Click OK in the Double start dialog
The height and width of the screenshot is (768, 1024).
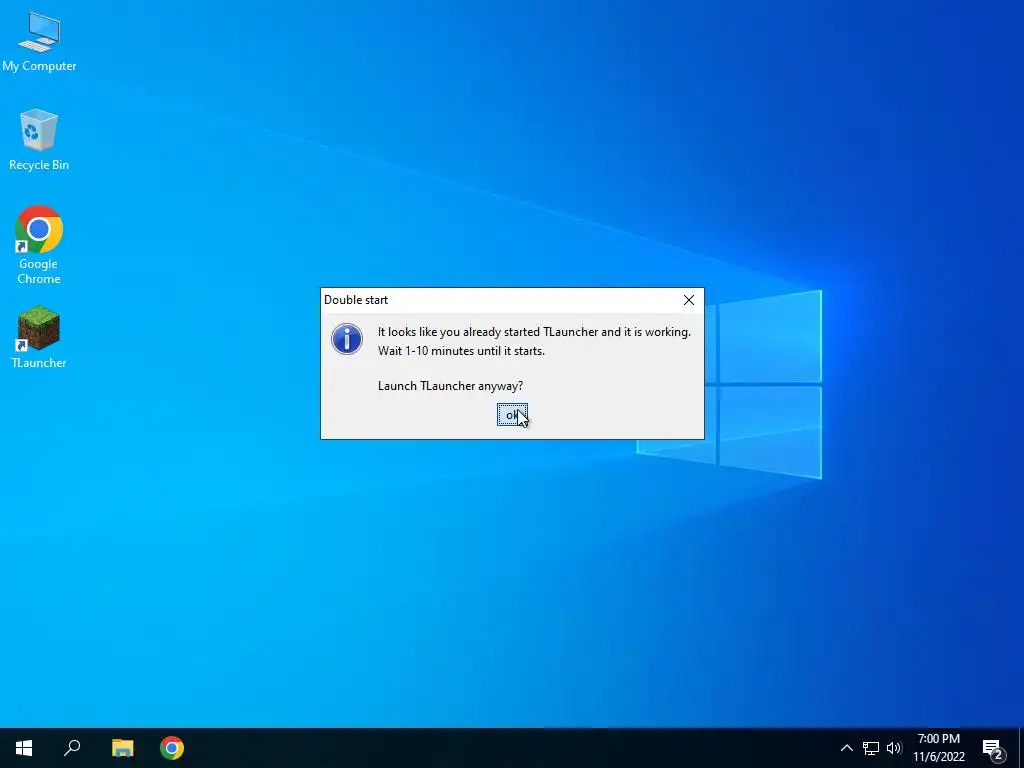[512, 415]
